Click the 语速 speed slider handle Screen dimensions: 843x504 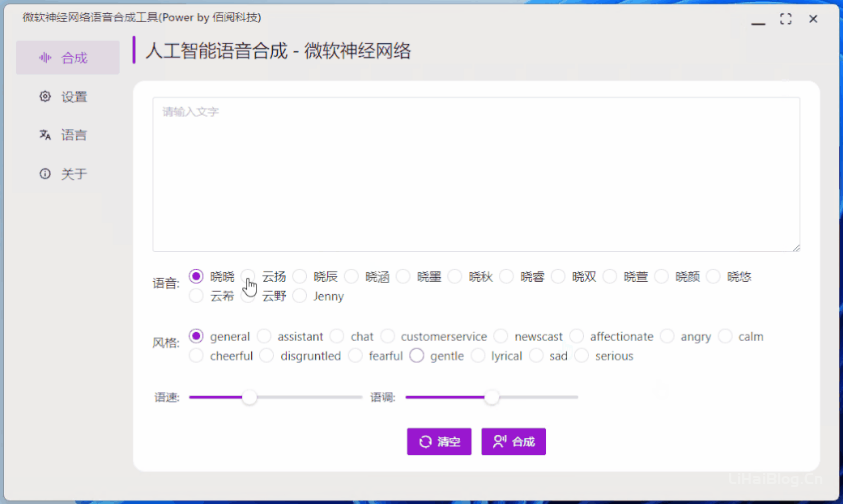(249, 397)
